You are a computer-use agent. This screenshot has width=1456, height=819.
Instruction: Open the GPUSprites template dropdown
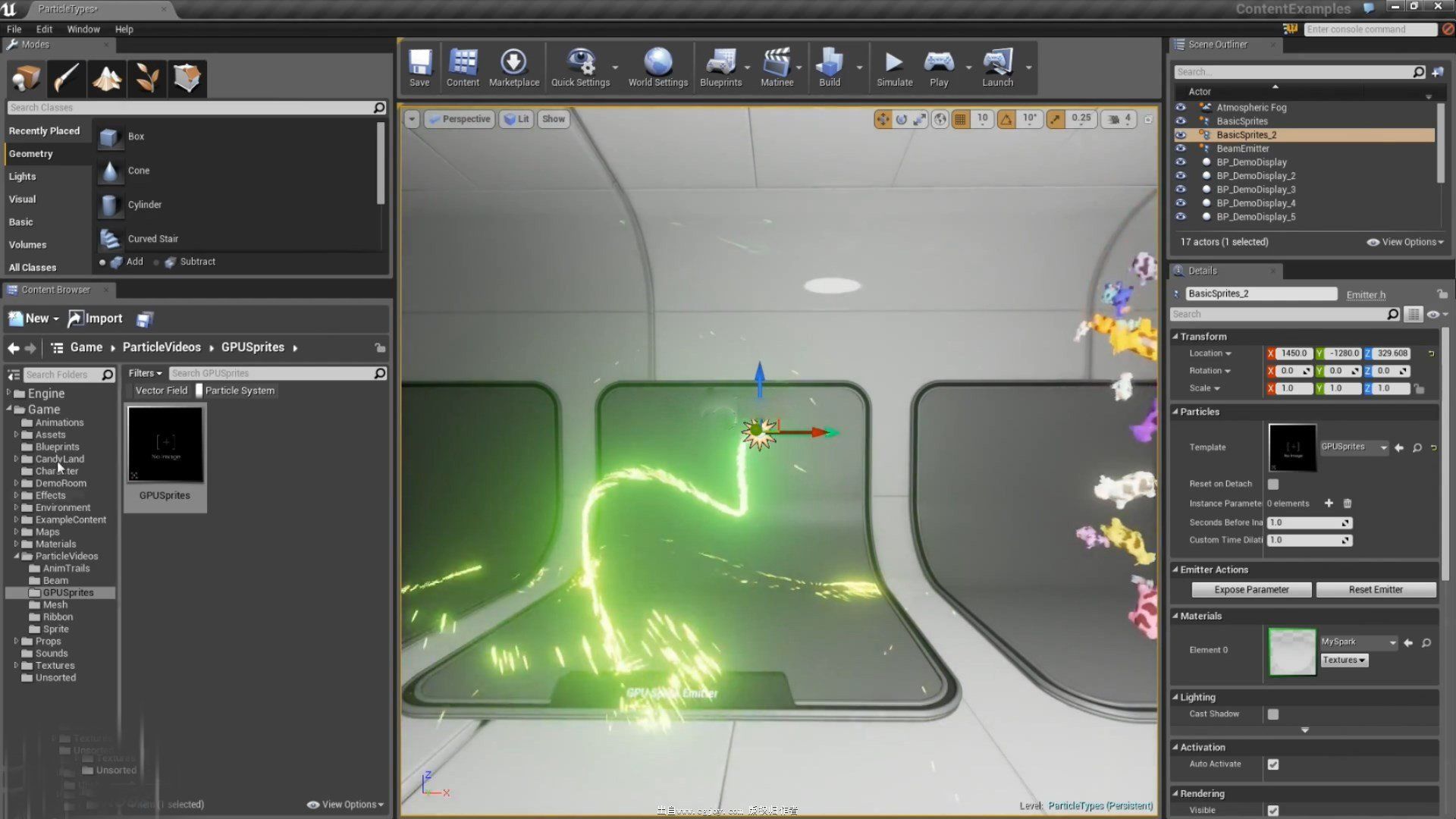pyautogui.click(x=1354, y=447)
